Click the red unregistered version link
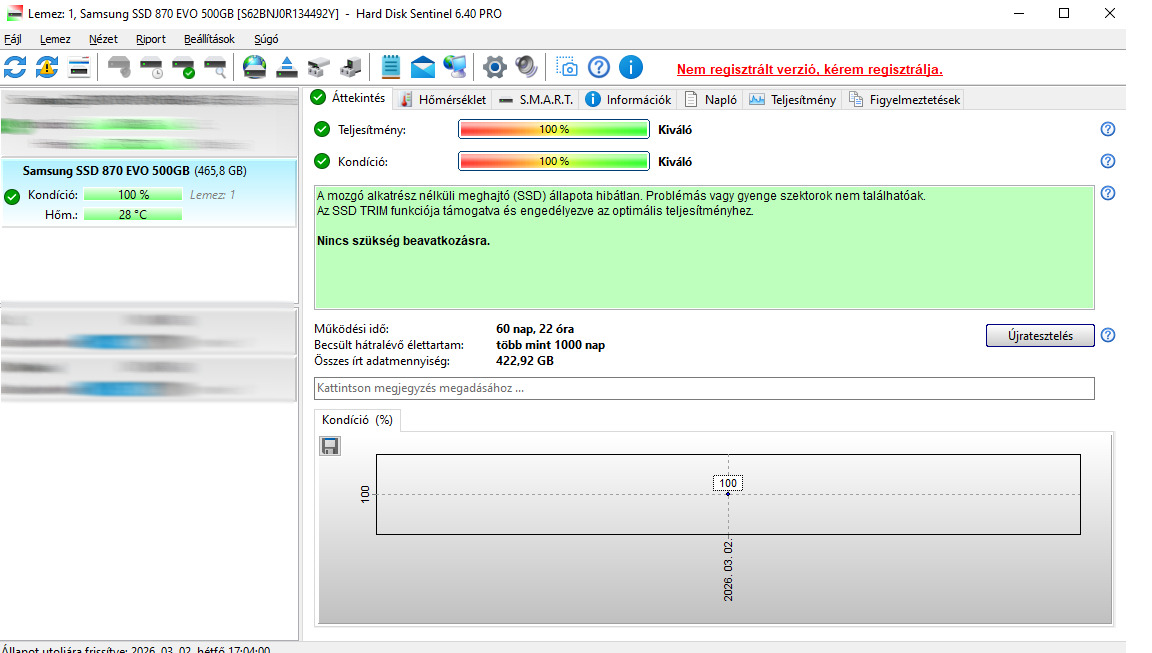Screen dimensions: 1152x653 [810, 70]
